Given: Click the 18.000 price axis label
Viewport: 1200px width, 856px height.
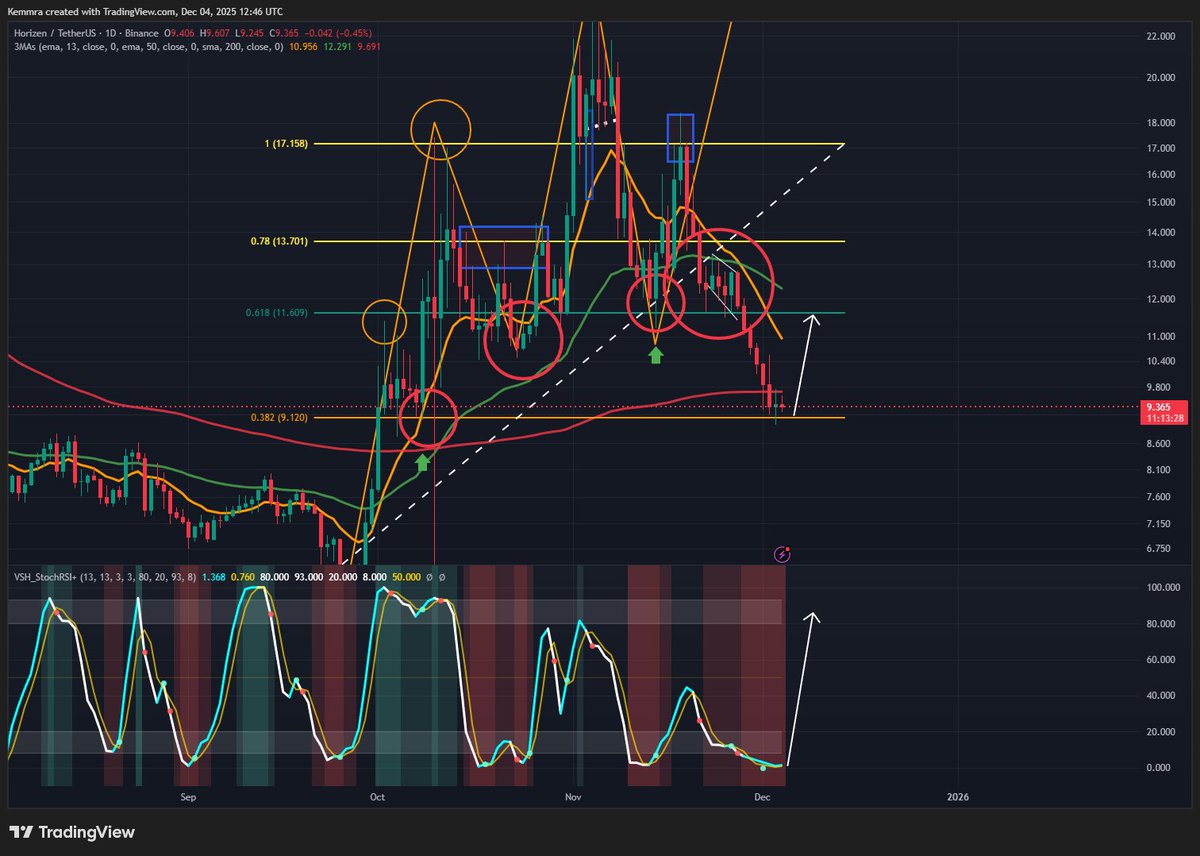Looking at the screenshot, I should (1162, 123).
